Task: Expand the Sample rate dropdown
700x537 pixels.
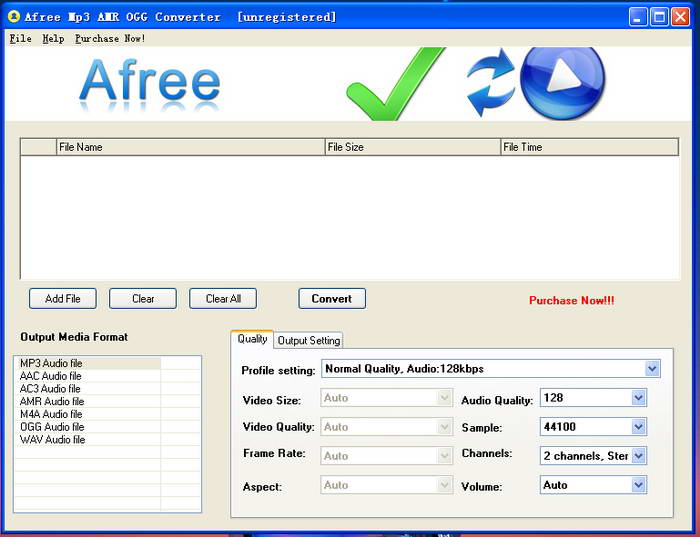Action: click(638, 427)
